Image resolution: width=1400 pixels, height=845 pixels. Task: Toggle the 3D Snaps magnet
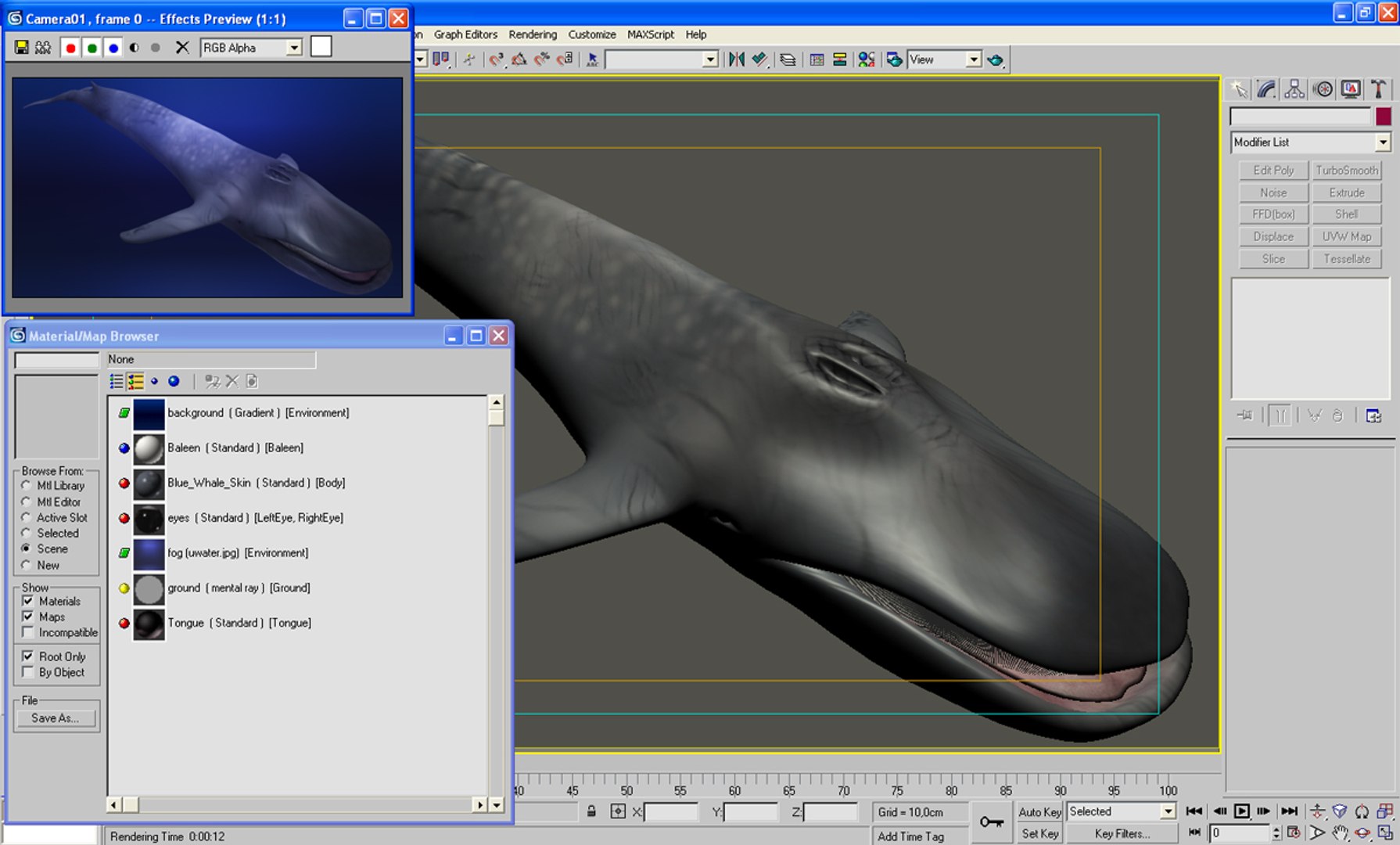(496, 59)
